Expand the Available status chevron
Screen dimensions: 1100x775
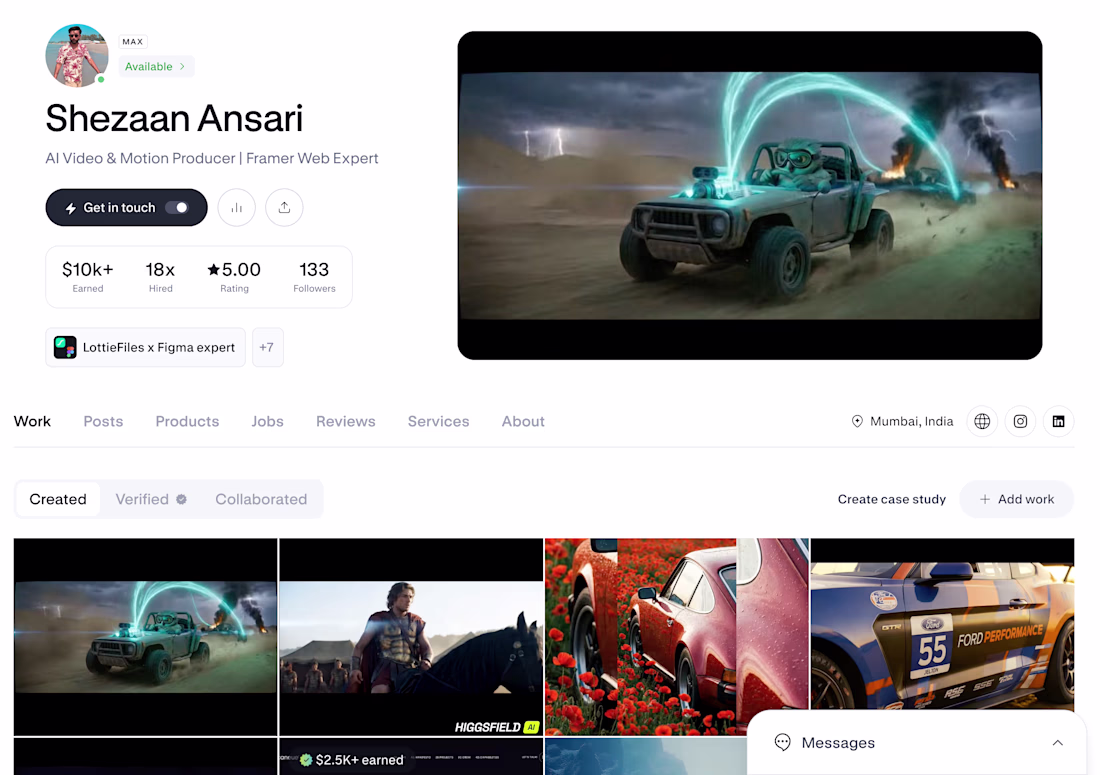click(x=182, y=67)
